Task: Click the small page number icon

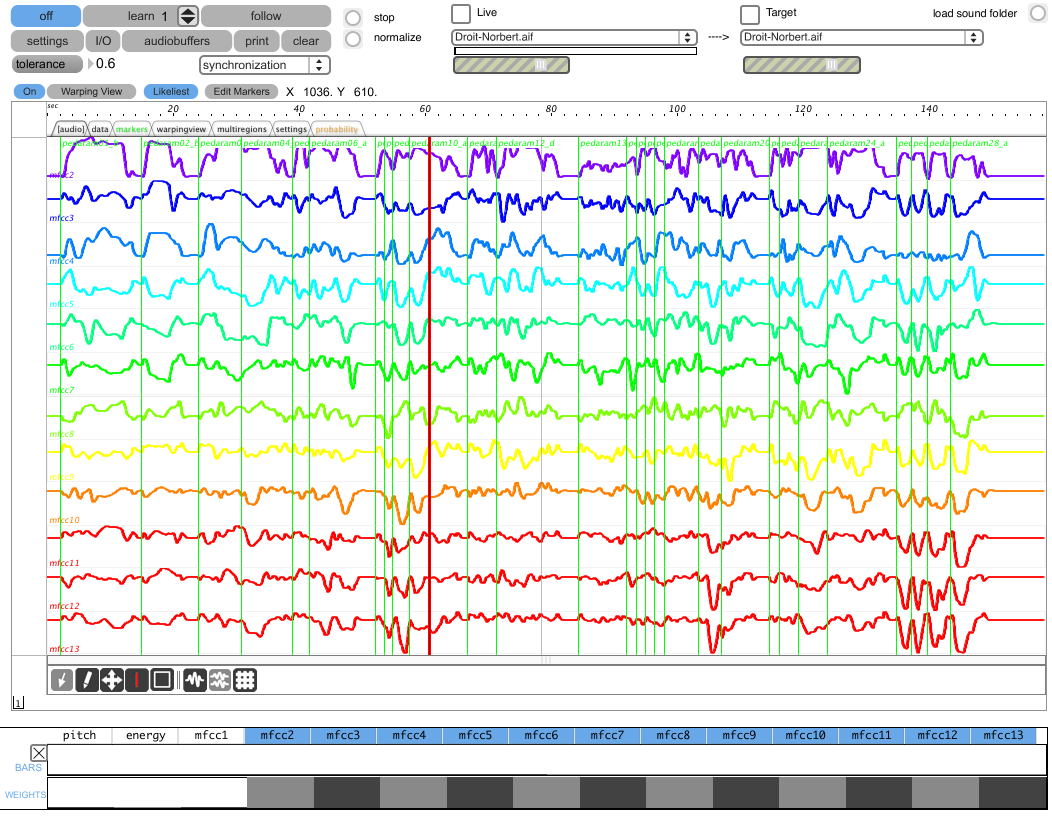Action: tap(18, 703)
